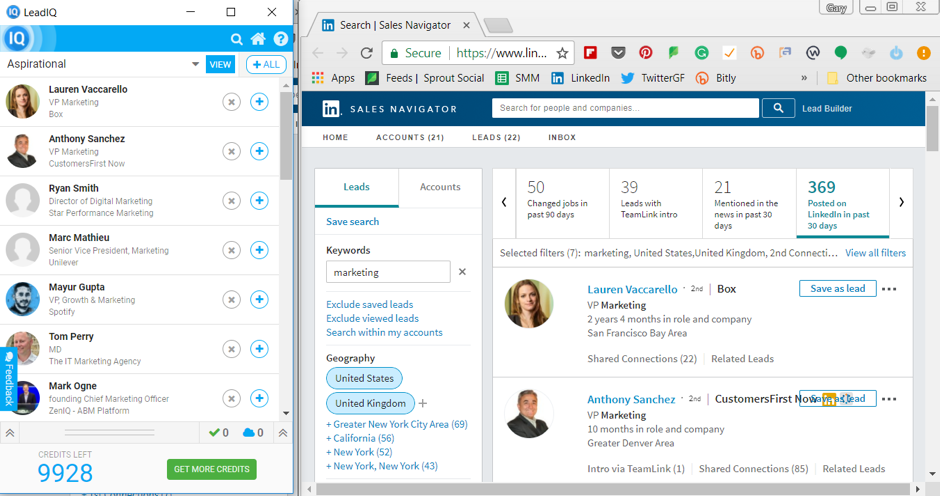The image size is (940, 496).
Task: Show next spotlight filters with right arrow
Action: tap(901, 202)
